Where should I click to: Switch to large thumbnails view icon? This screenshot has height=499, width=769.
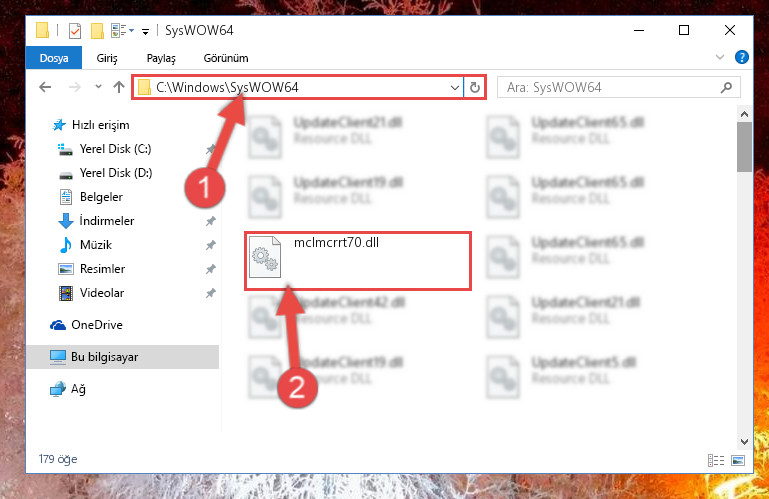point(738,460)
